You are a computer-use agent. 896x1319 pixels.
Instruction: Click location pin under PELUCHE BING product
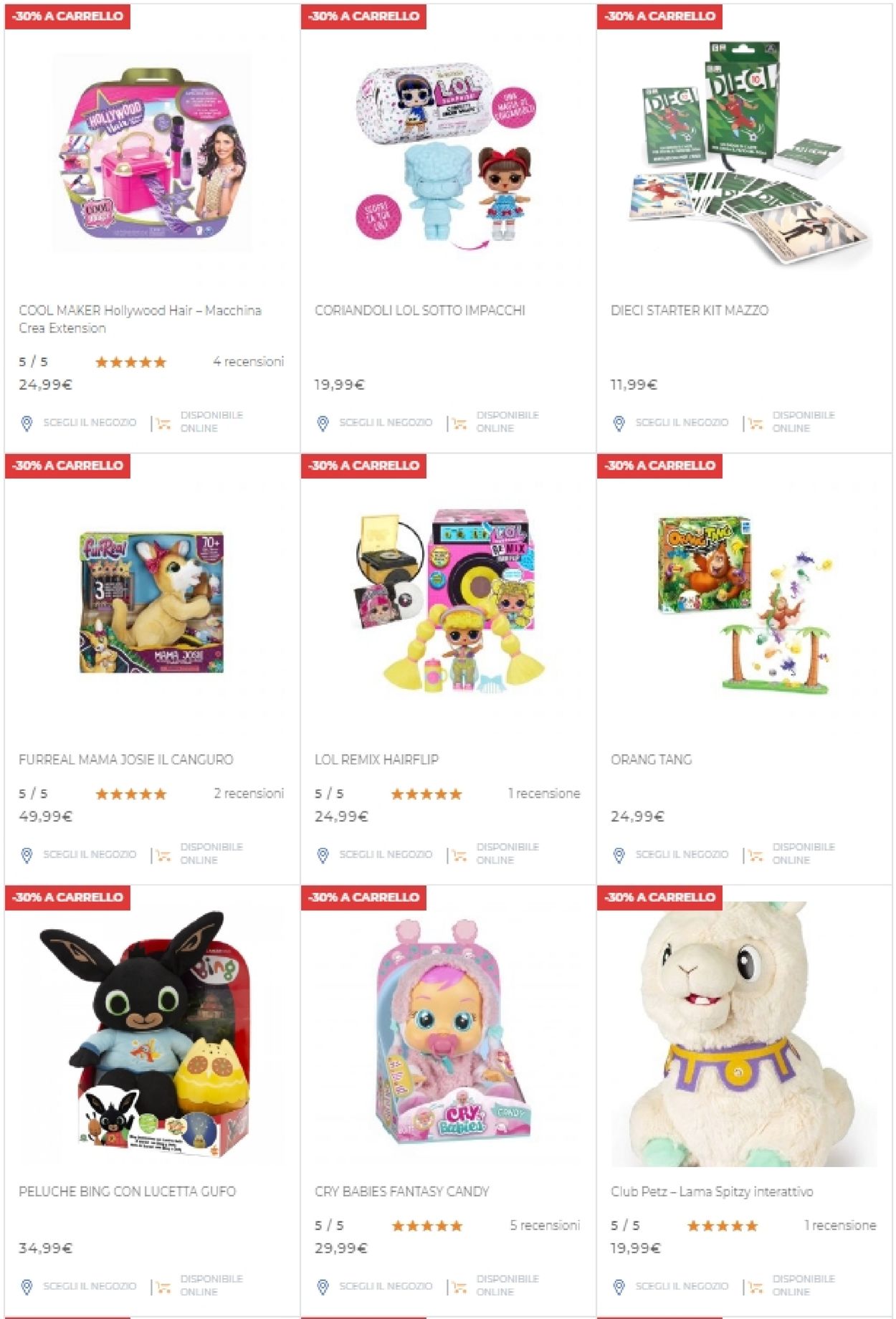(27, 1287)
